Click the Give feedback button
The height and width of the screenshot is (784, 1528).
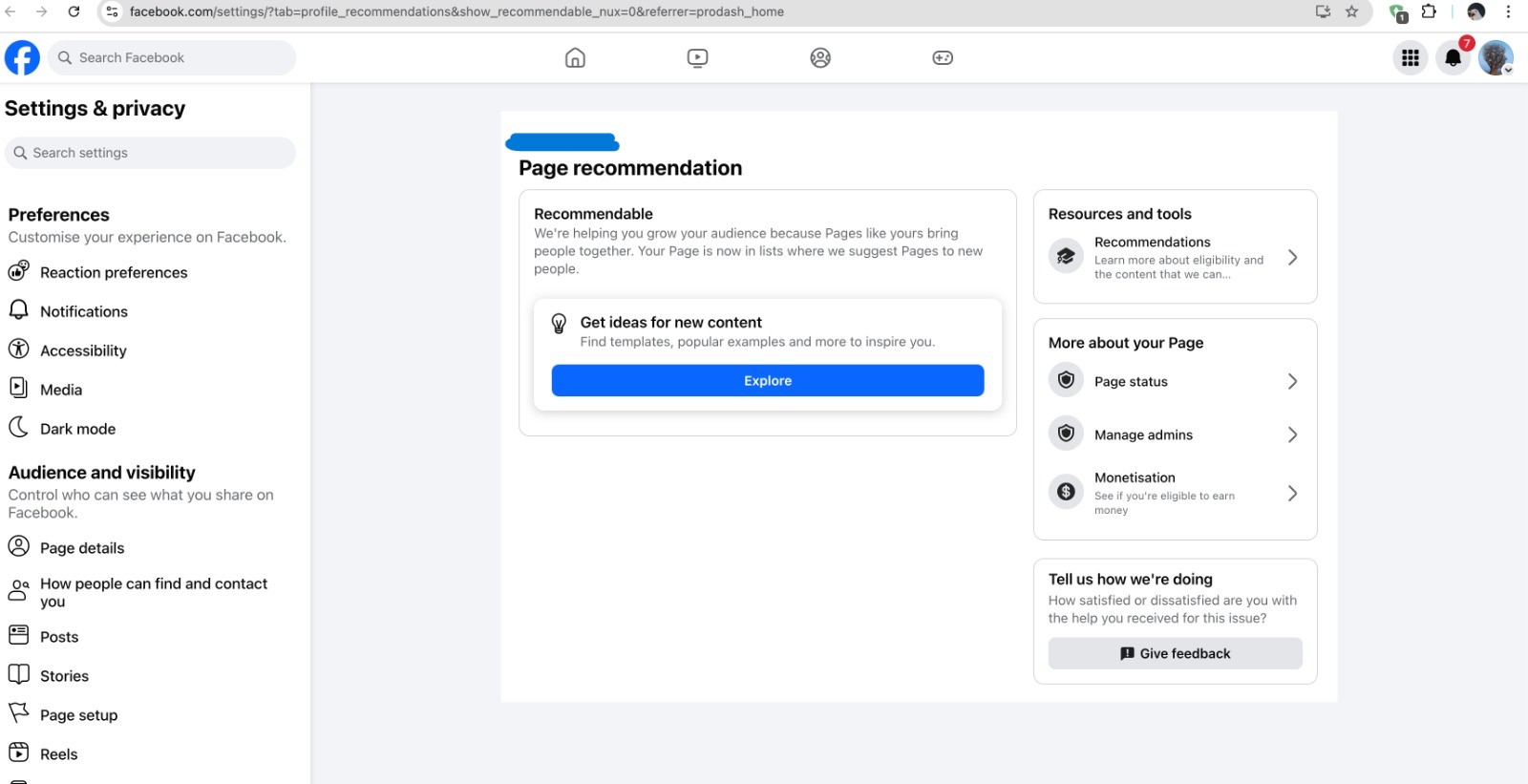click(1175, 654)
